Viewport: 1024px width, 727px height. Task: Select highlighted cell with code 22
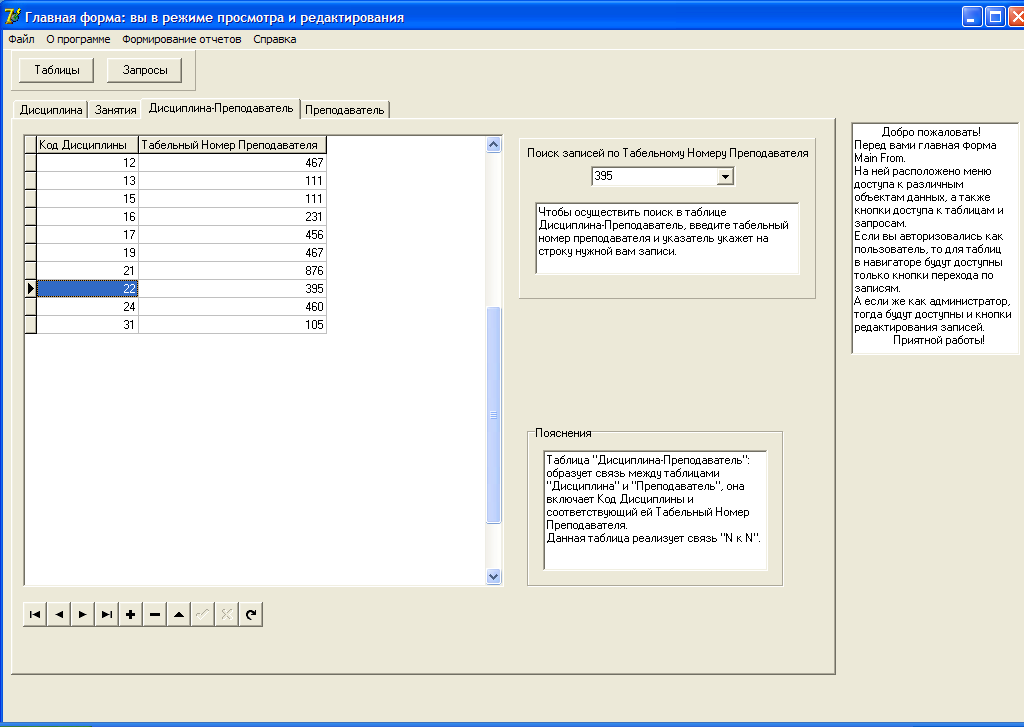88,288
